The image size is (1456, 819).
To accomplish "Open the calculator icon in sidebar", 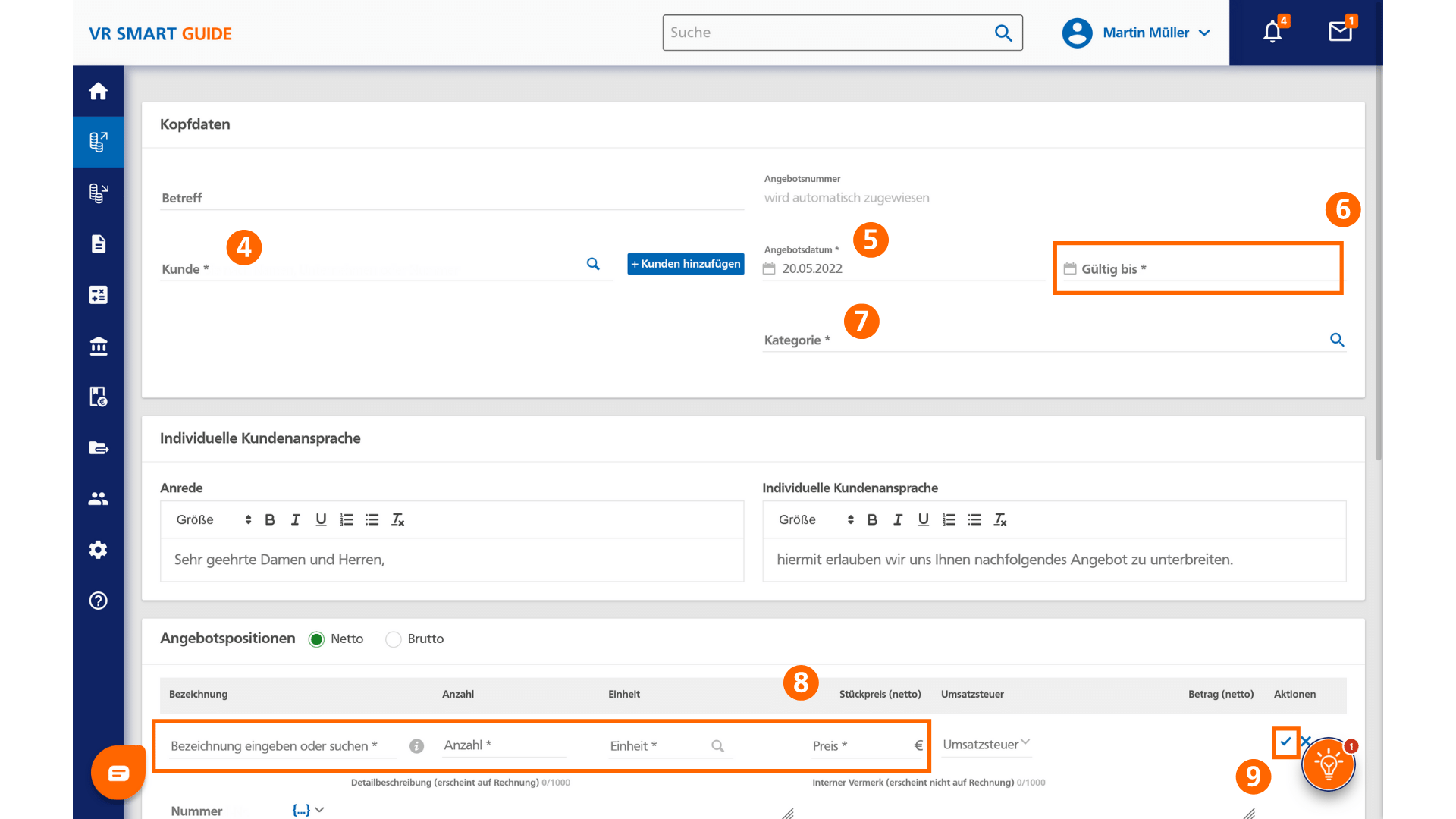I will tap(98, 294).
